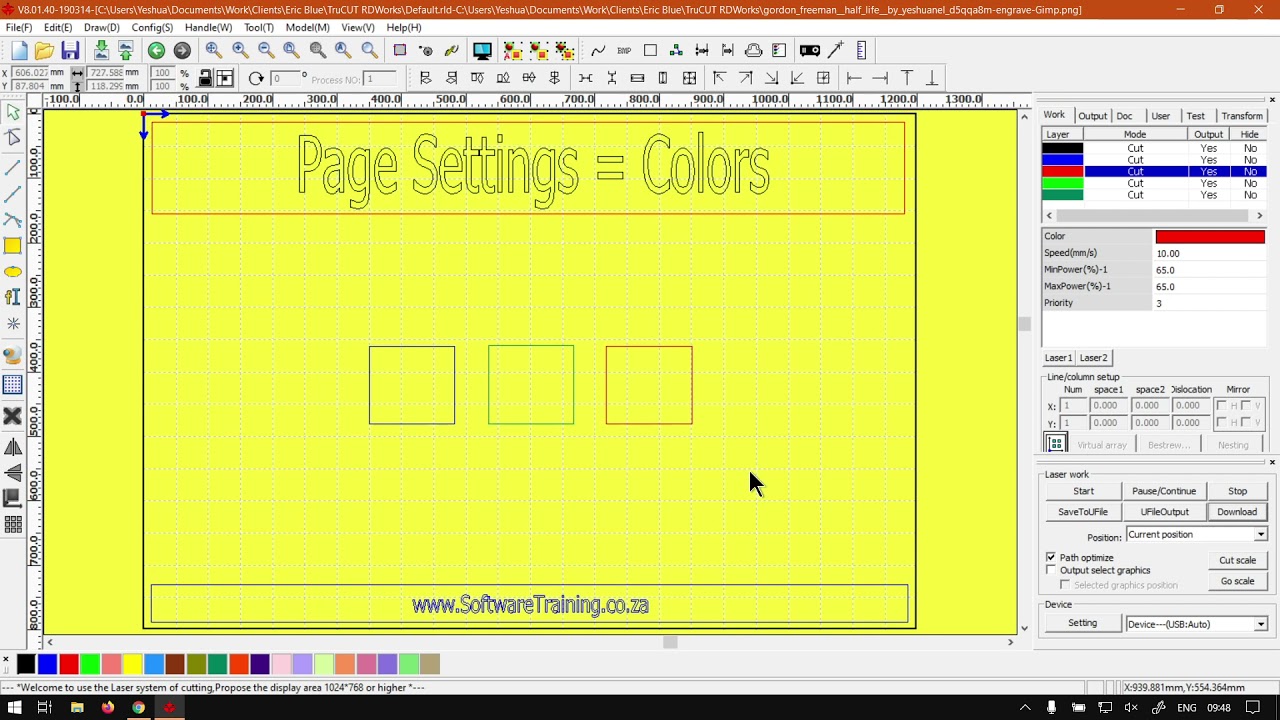
Task: Toggle Hide No for the green layer
Action: (x=1250, y=183)
